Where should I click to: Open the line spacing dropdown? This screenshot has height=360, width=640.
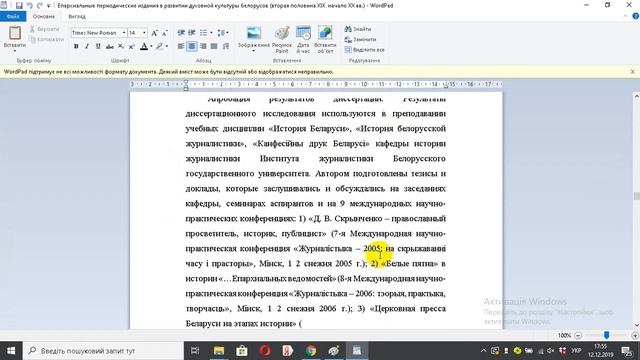[x=223, y=33]
